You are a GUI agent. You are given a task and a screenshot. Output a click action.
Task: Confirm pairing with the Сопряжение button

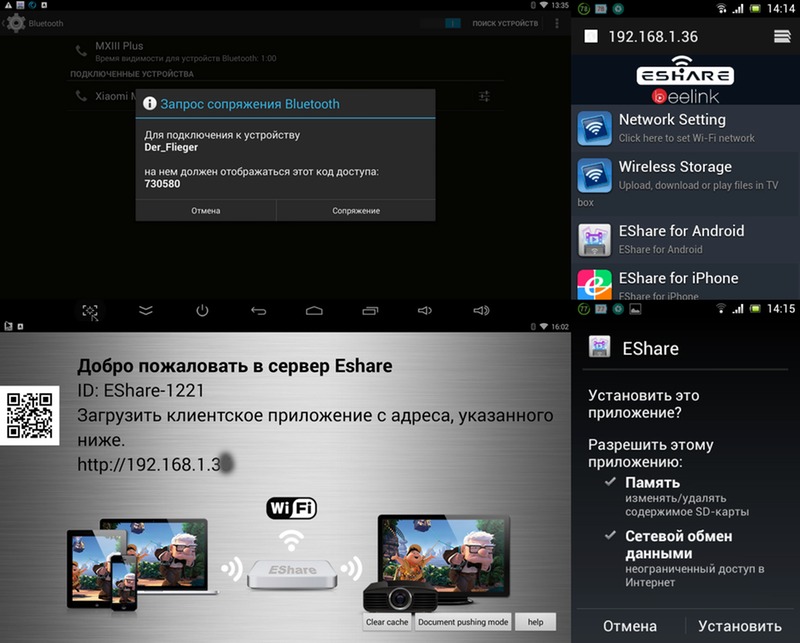355,211
